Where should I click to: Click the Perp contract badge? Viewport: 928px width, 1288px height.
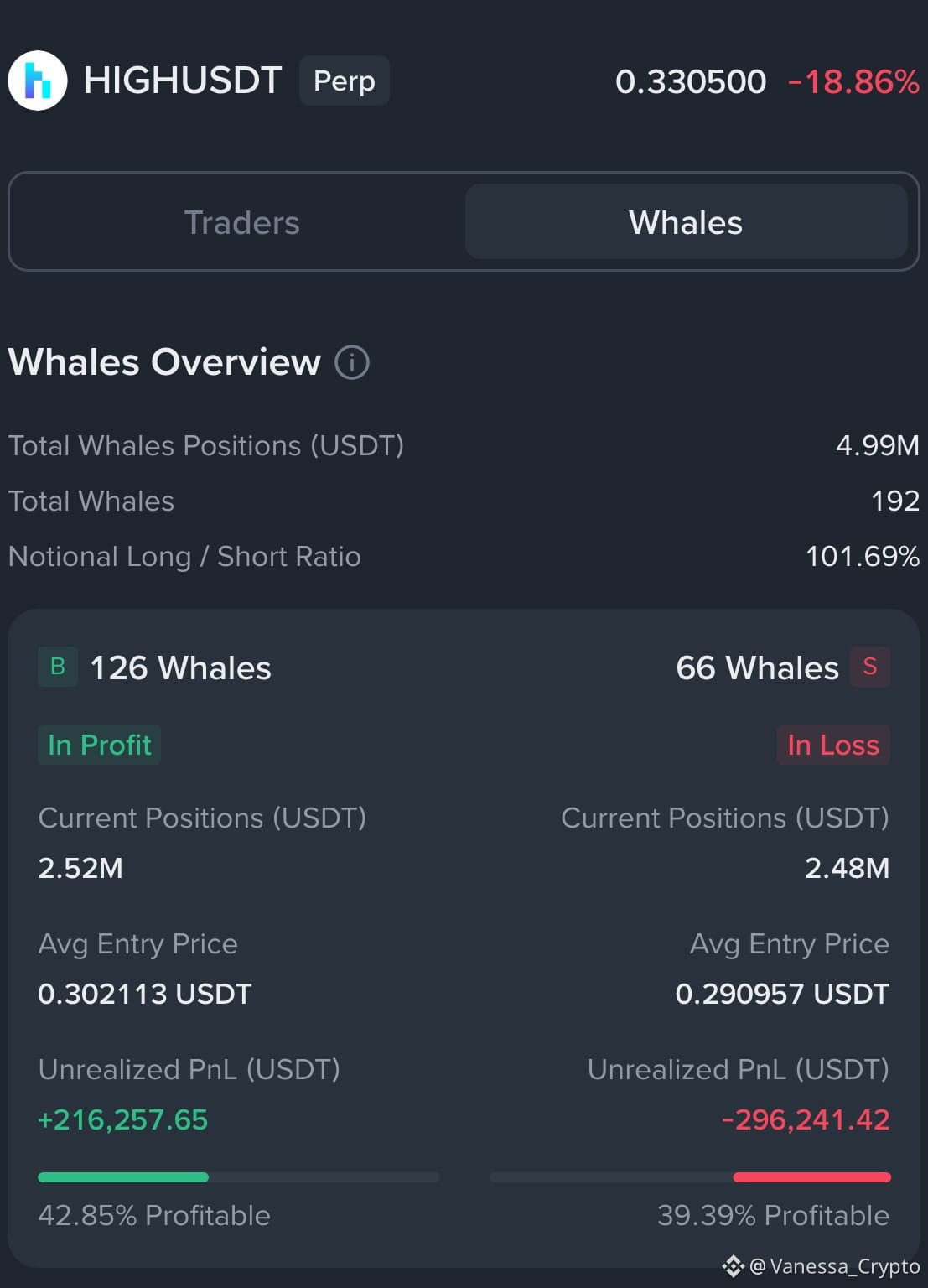(x=345, y=80)
